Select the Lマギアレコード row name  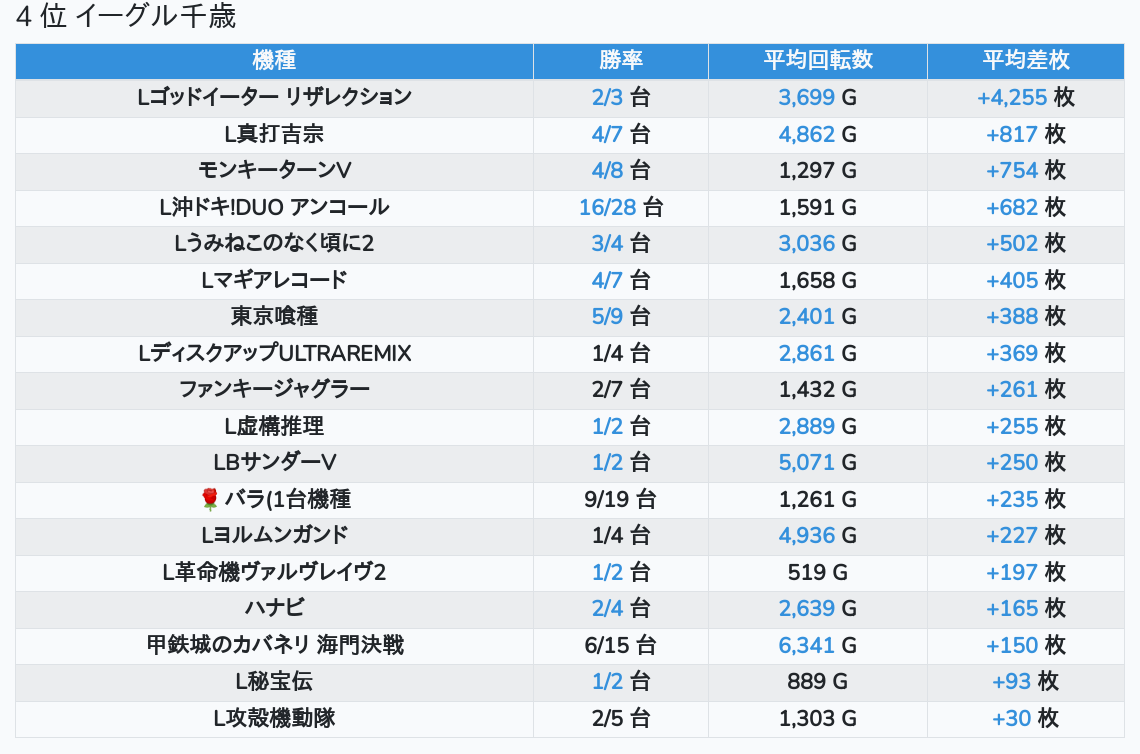click(x=274, y=280)
